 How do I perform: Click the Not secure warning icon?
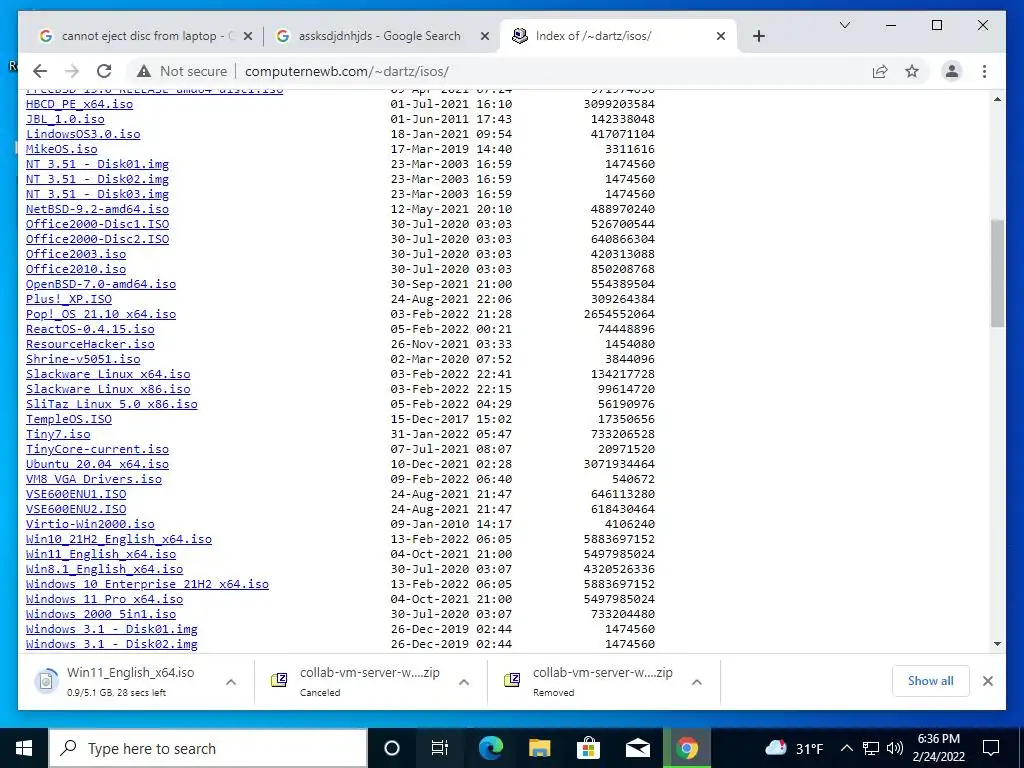click(x=144, y=71)
